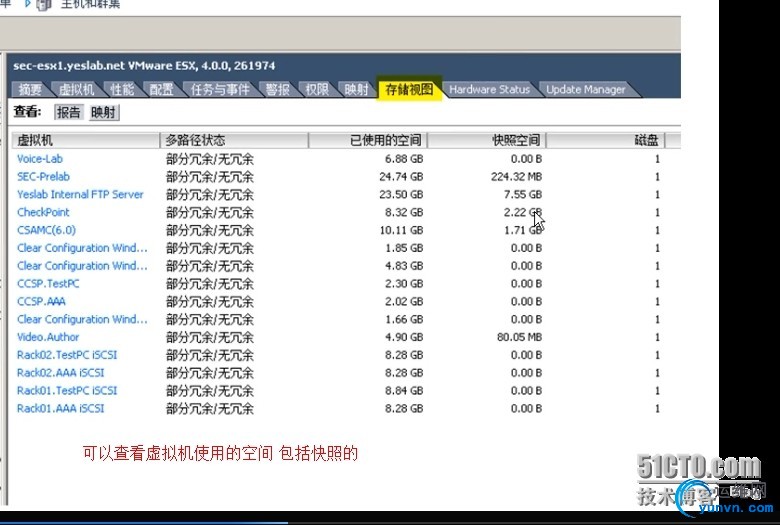Sort by the 多路径状态 column header
Screen dimensions: 780x525
click(234, 140)
